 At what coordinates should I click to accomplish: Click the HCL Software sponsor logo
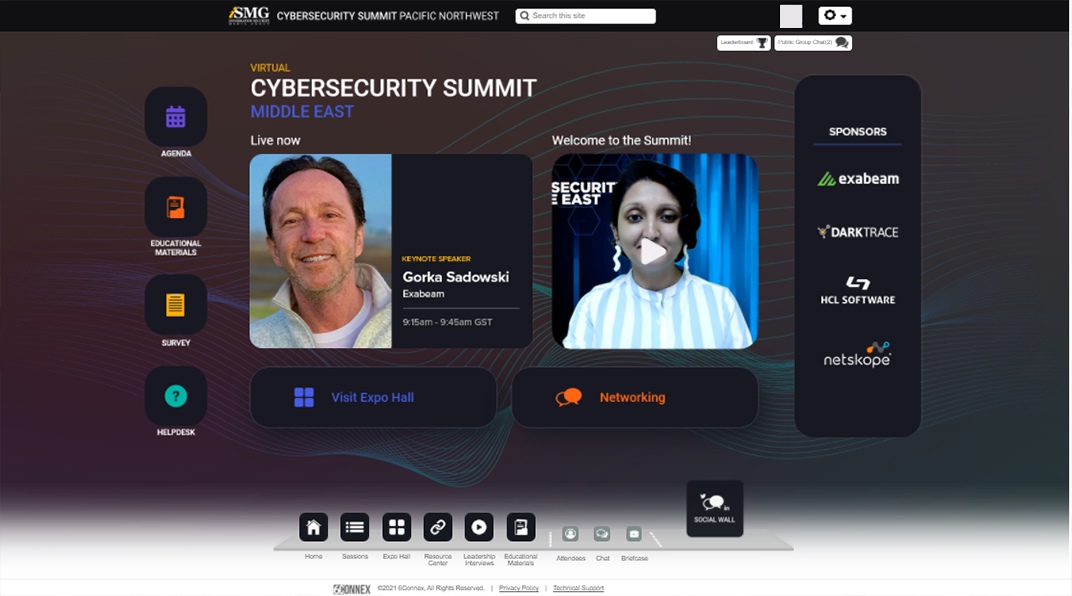[858, 290]
